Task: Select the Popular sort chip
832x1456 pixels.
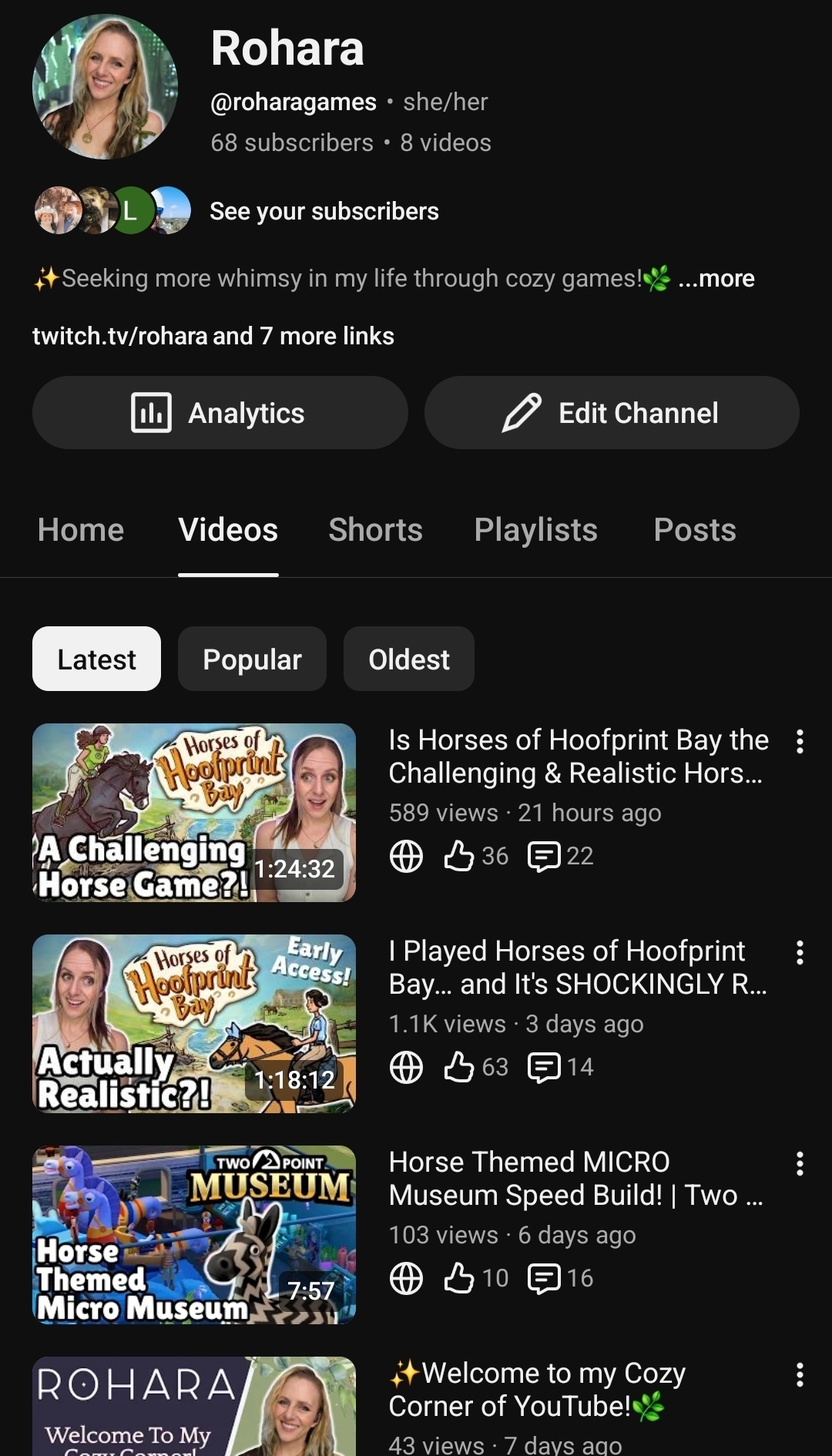Action: [252, 659]
